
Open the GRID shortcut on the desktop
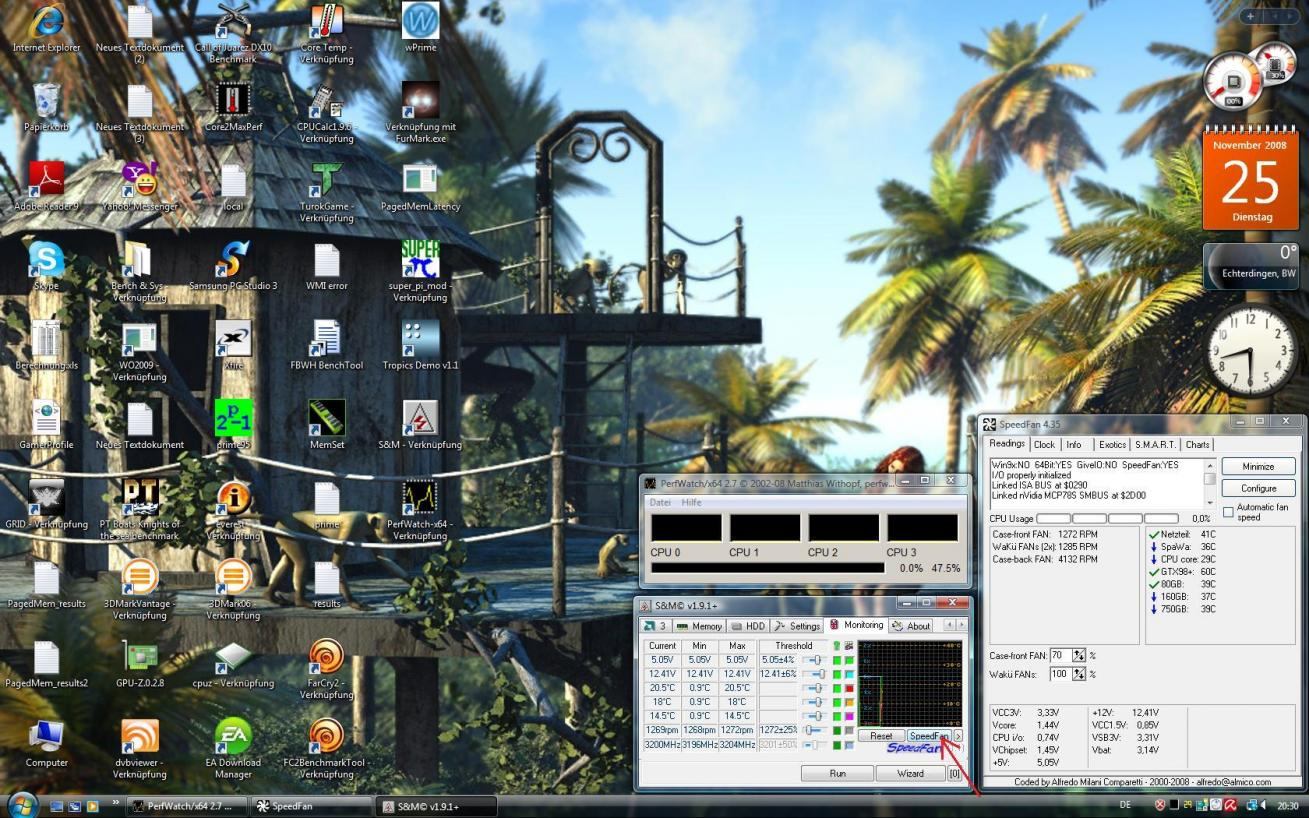point(46,503)
